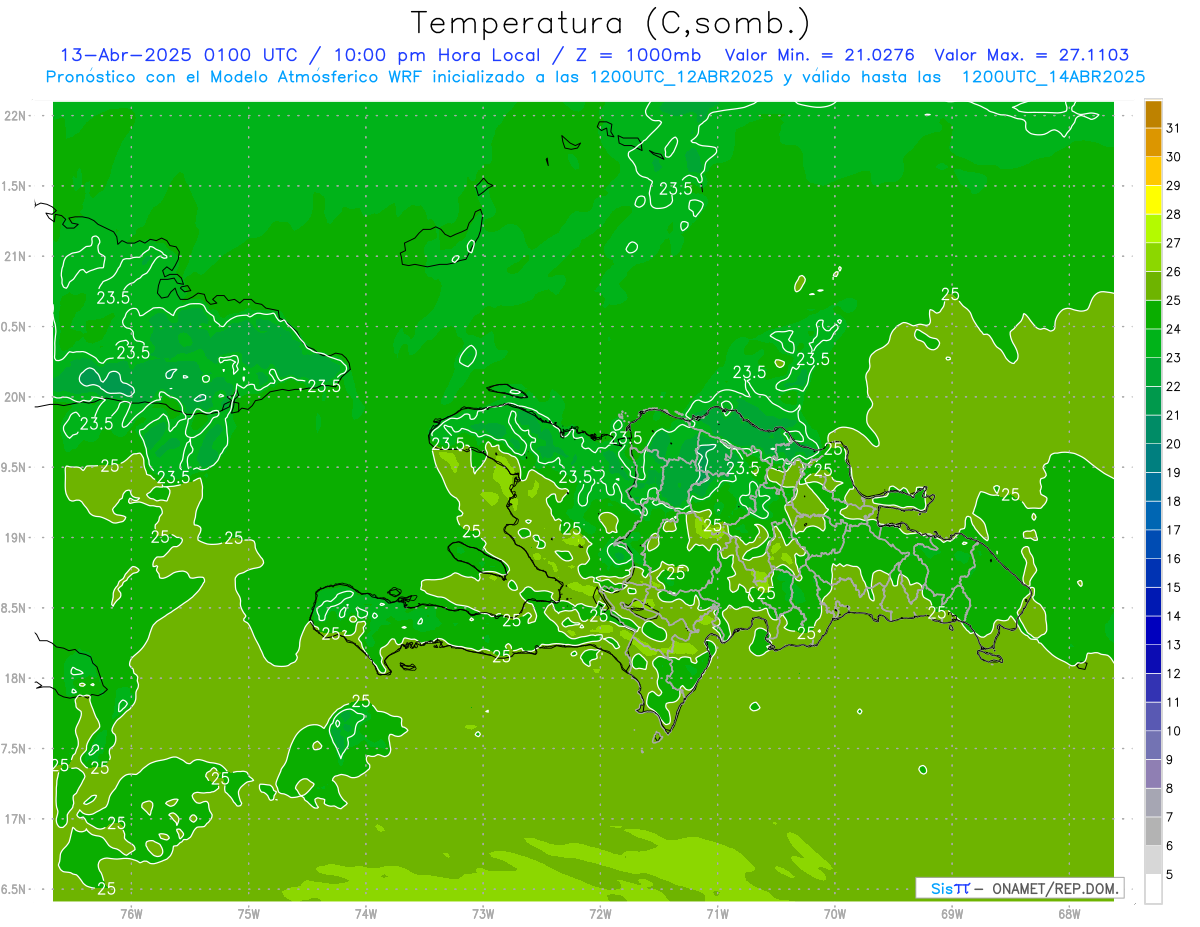Click the '76W' longitude axis label
This screenshot has height=927, width=1200.
[x=131, y=913]
